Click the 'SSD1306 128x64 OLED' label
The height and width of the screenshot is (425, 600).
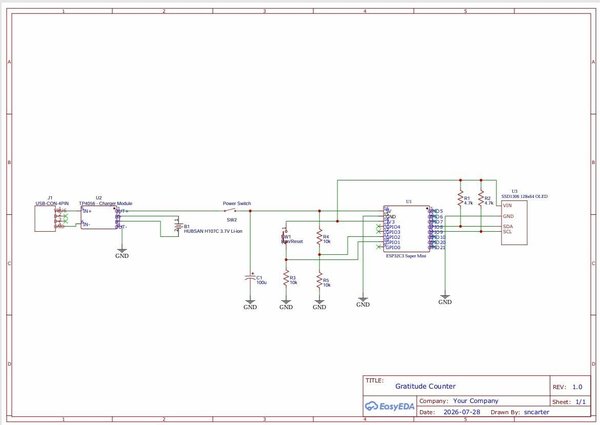click(525, 196)
